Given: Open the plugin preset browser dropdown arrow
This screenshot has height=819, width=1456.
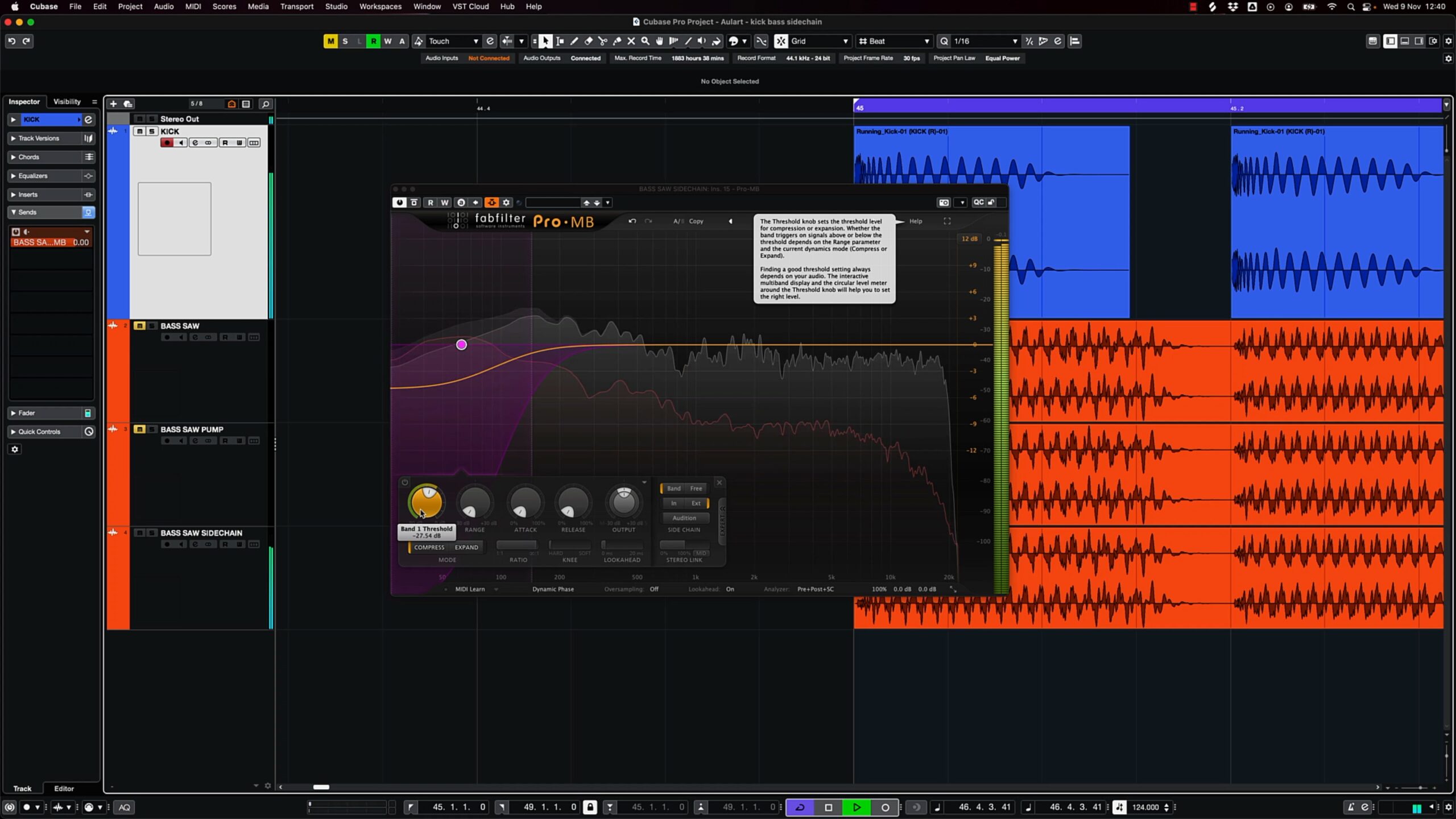Looking at the screenshot, I should (607, 202).
